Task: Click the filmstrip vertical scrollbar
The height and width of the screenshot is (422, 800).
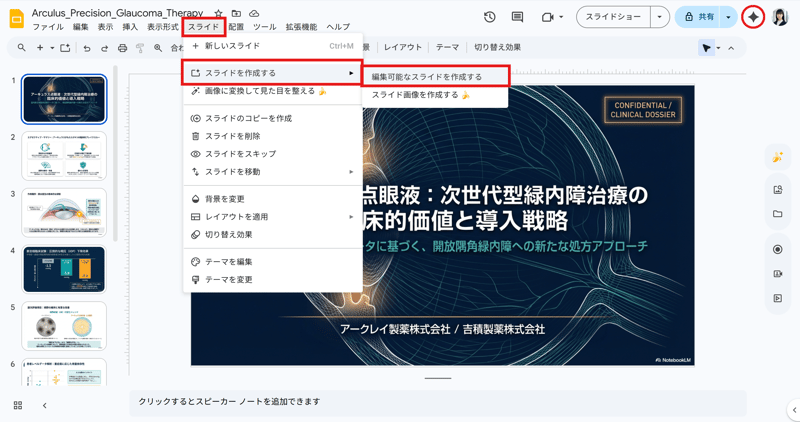Action: point(115,153)
